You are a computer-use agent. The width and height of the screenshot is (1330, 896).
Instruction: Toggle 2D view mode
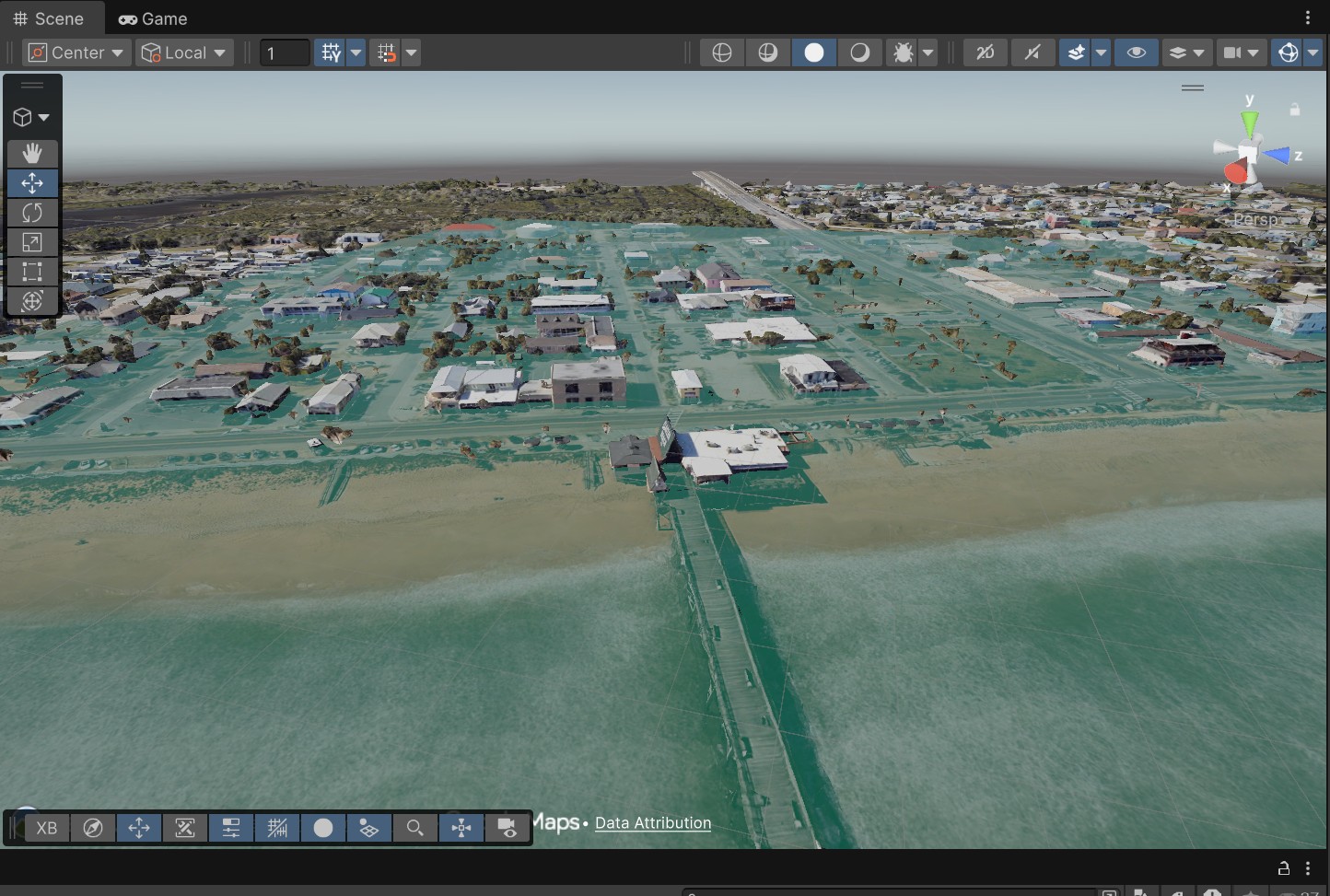coord(985,52)
